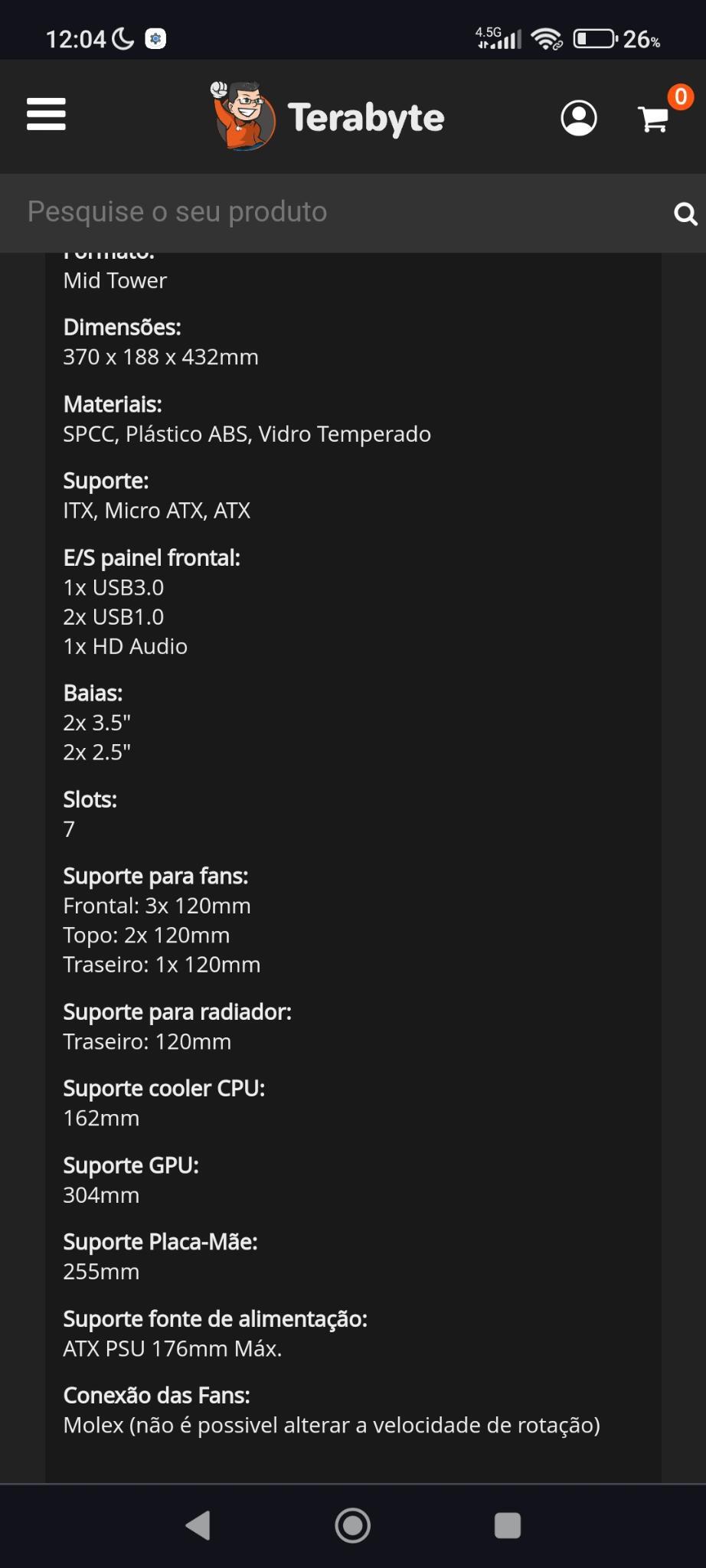
Task: Tap the Android home button
Action: point(353,1525)
